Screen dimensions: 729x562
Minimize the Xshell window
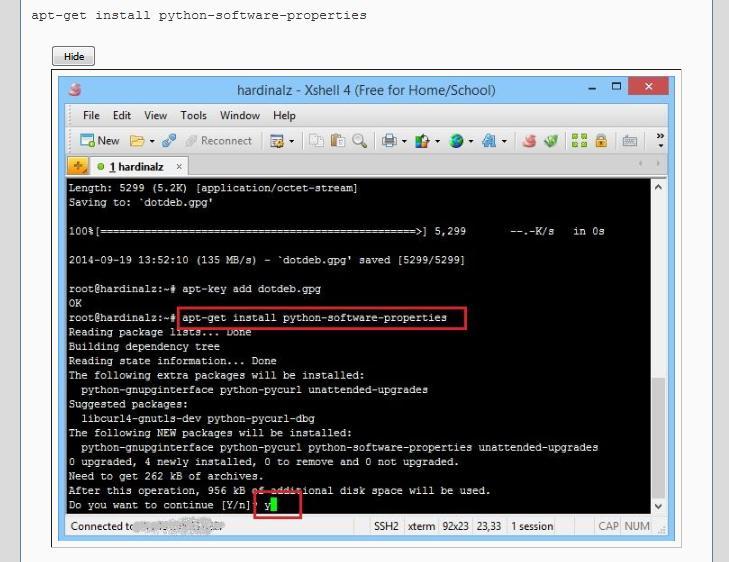tap(592, 87)
